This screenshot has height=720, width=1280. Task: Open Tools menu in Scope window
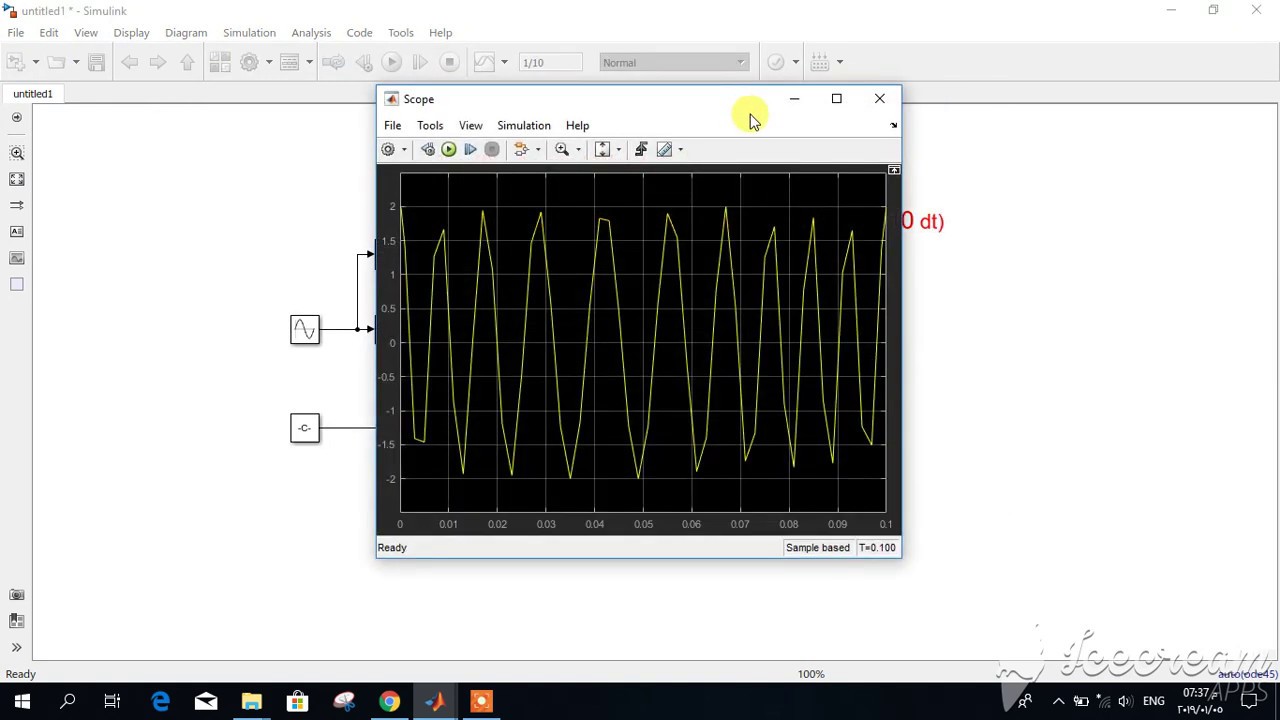coord(430,125)
